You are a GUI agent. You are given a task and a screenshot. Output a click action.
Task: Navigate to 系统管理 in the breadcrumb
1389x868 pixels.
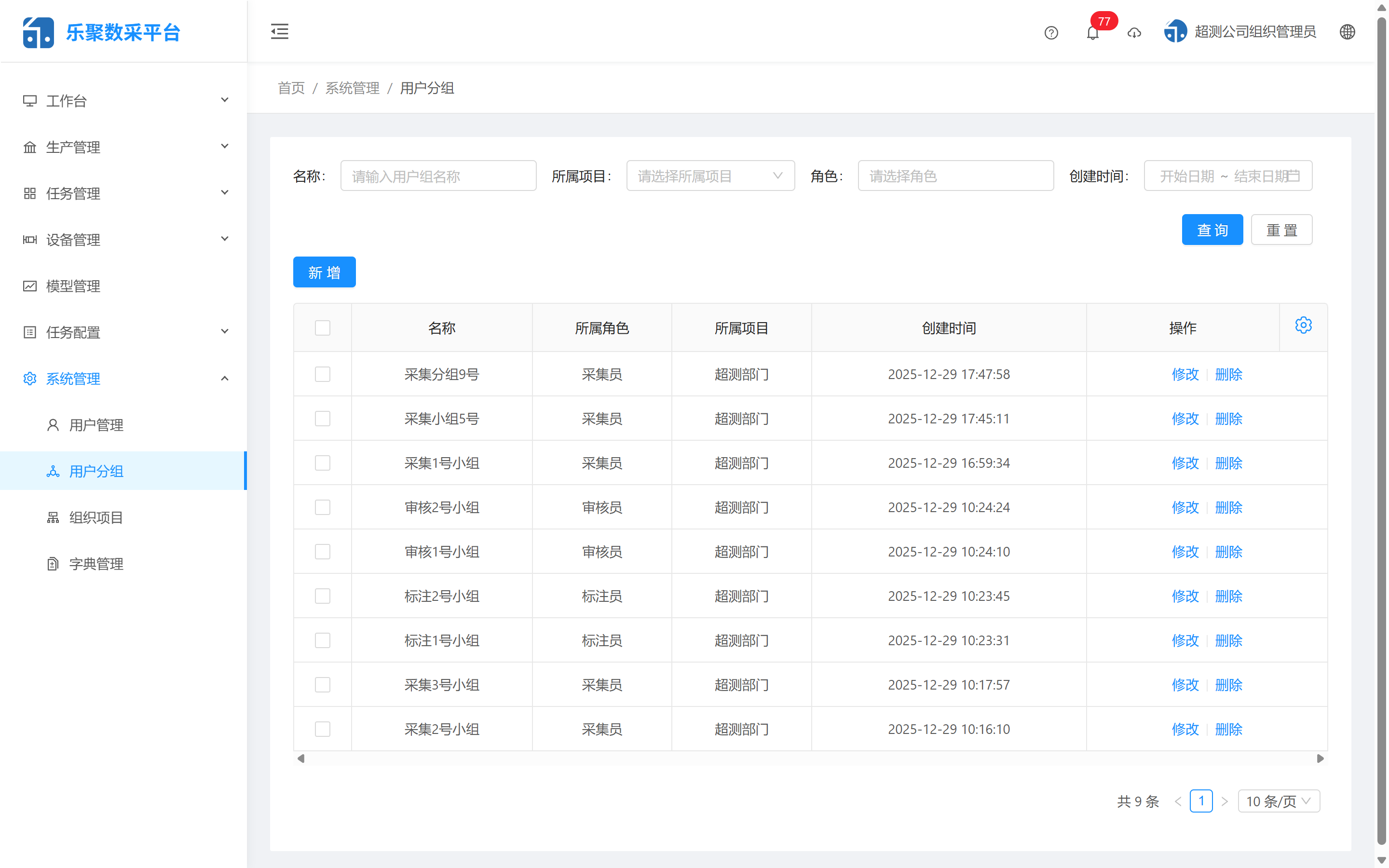tap(352, 88)
